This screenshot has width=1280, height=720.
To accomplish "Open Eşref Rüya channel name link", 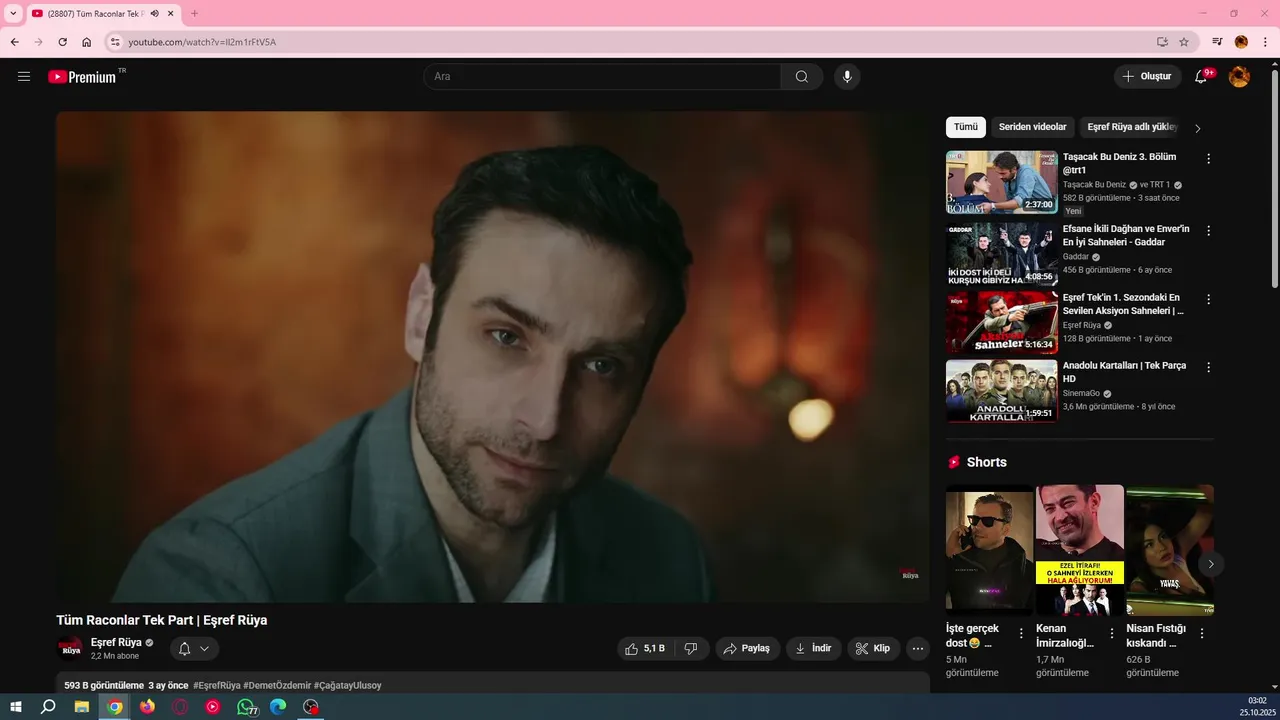I will (116, 643).
